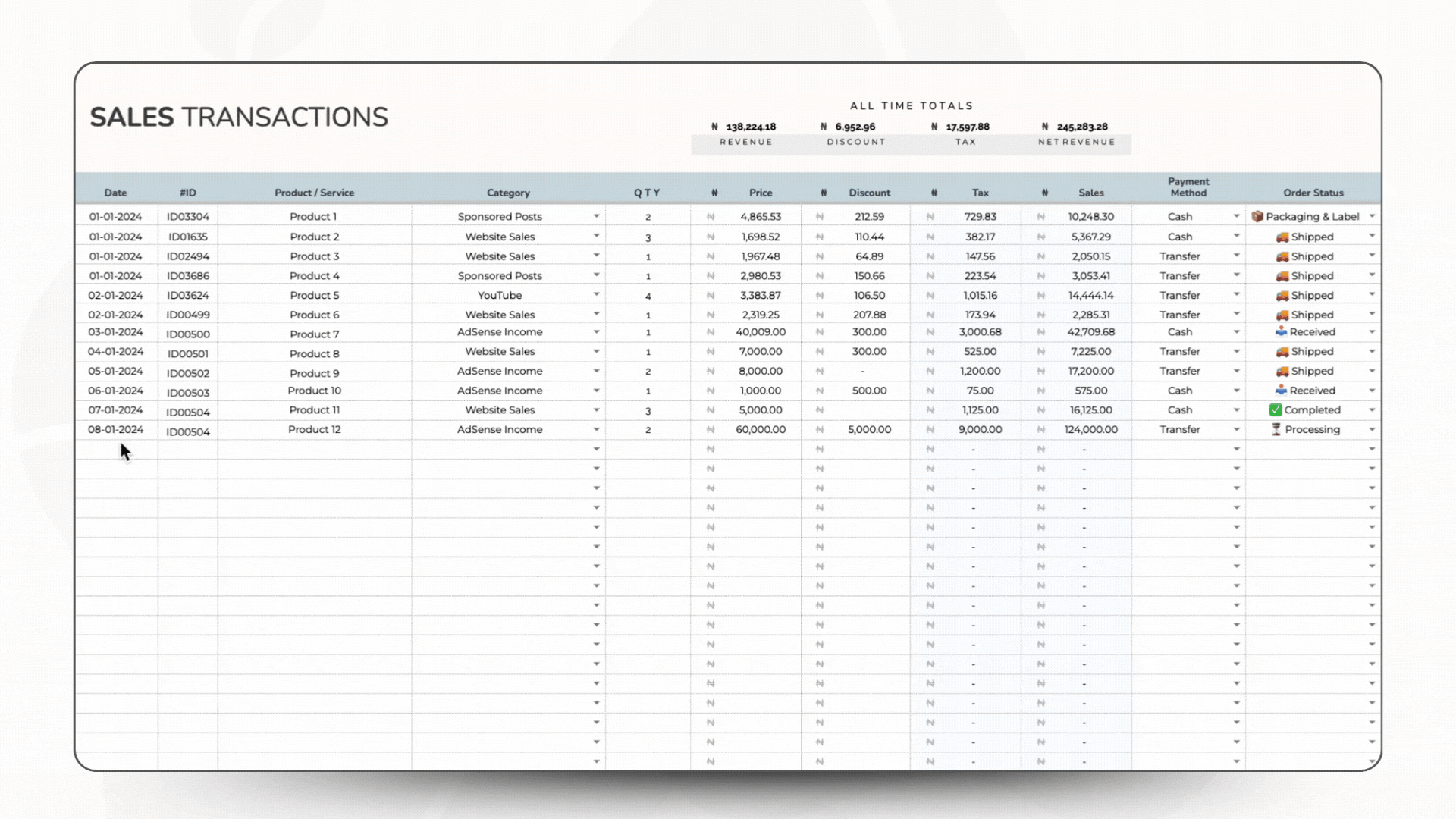This screenshot has width=1456, height=819.
Task: Select the Tax column header
Action: coord(981,193)
